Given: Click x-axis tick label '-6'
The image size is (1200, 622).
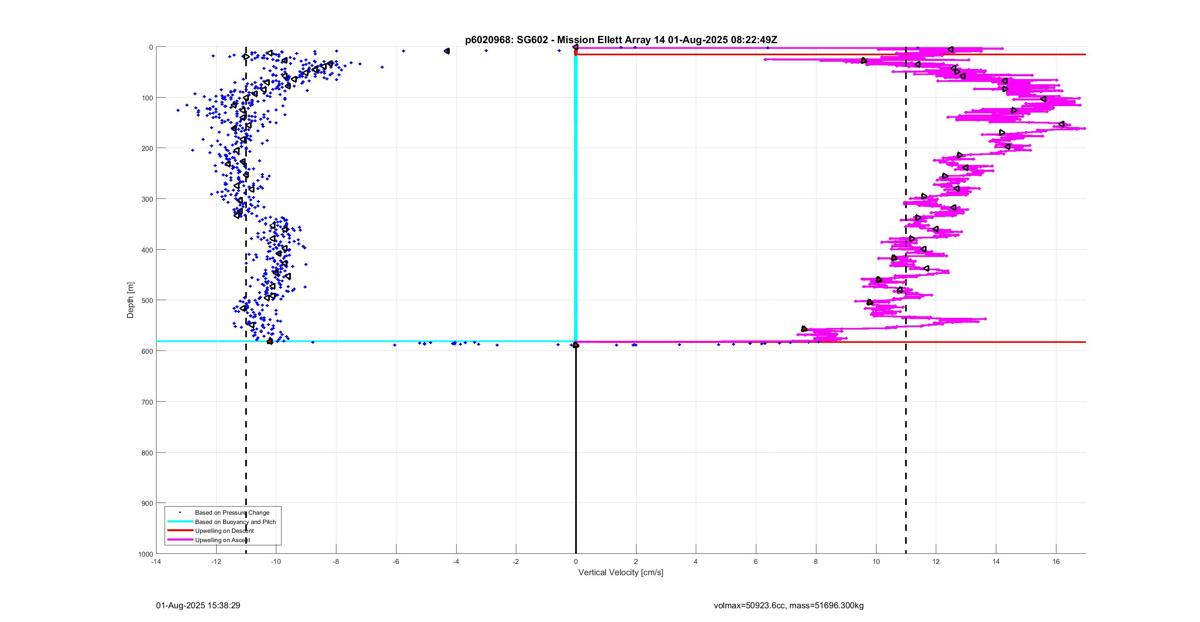Looking at the screenshot, I should (396, 561).
